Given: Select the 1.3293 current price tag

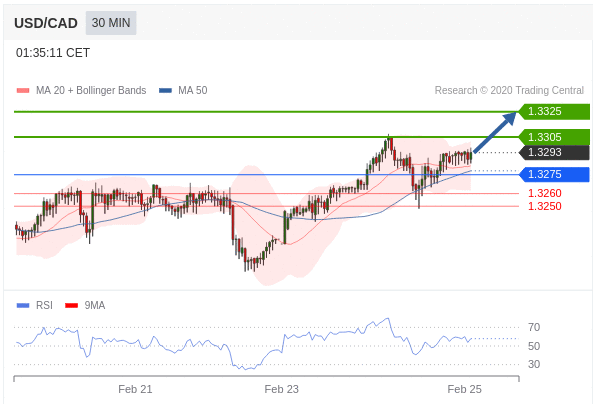Looking at the screenshot, I should 554,153.
